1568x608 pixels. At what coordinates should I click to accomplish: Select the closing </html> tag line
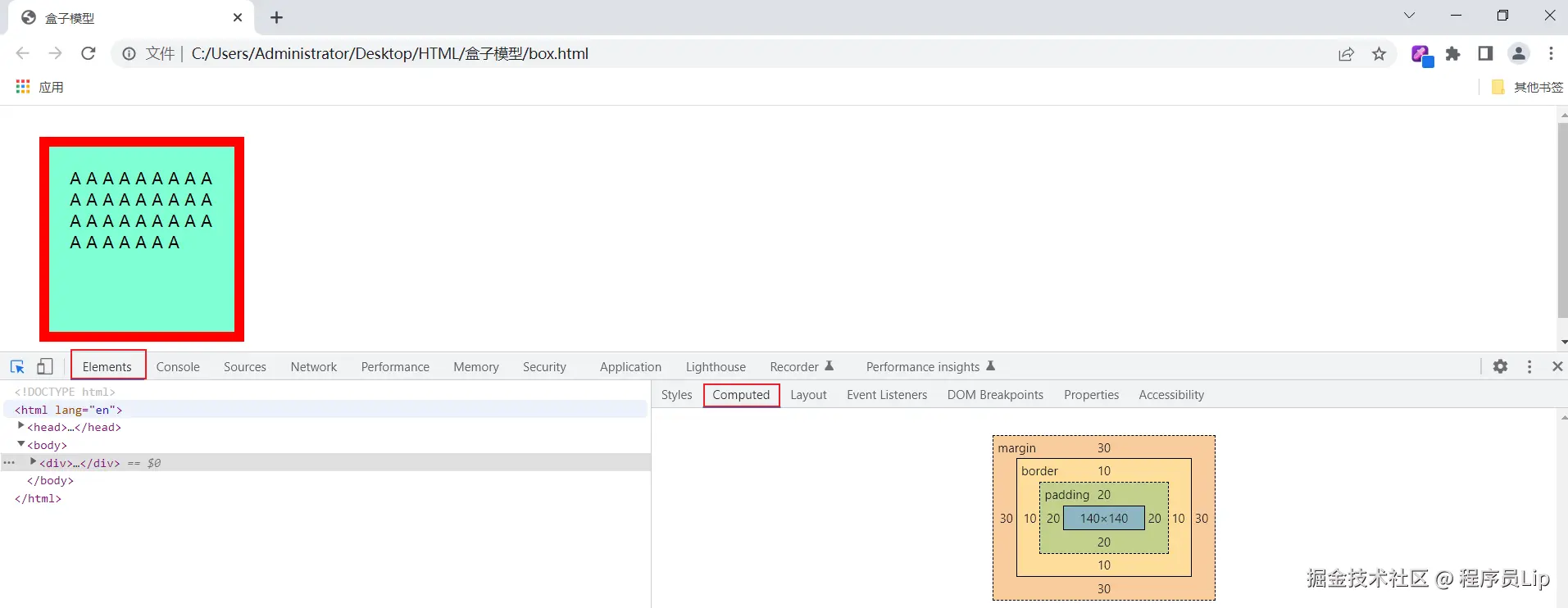(x=38, y=498)
